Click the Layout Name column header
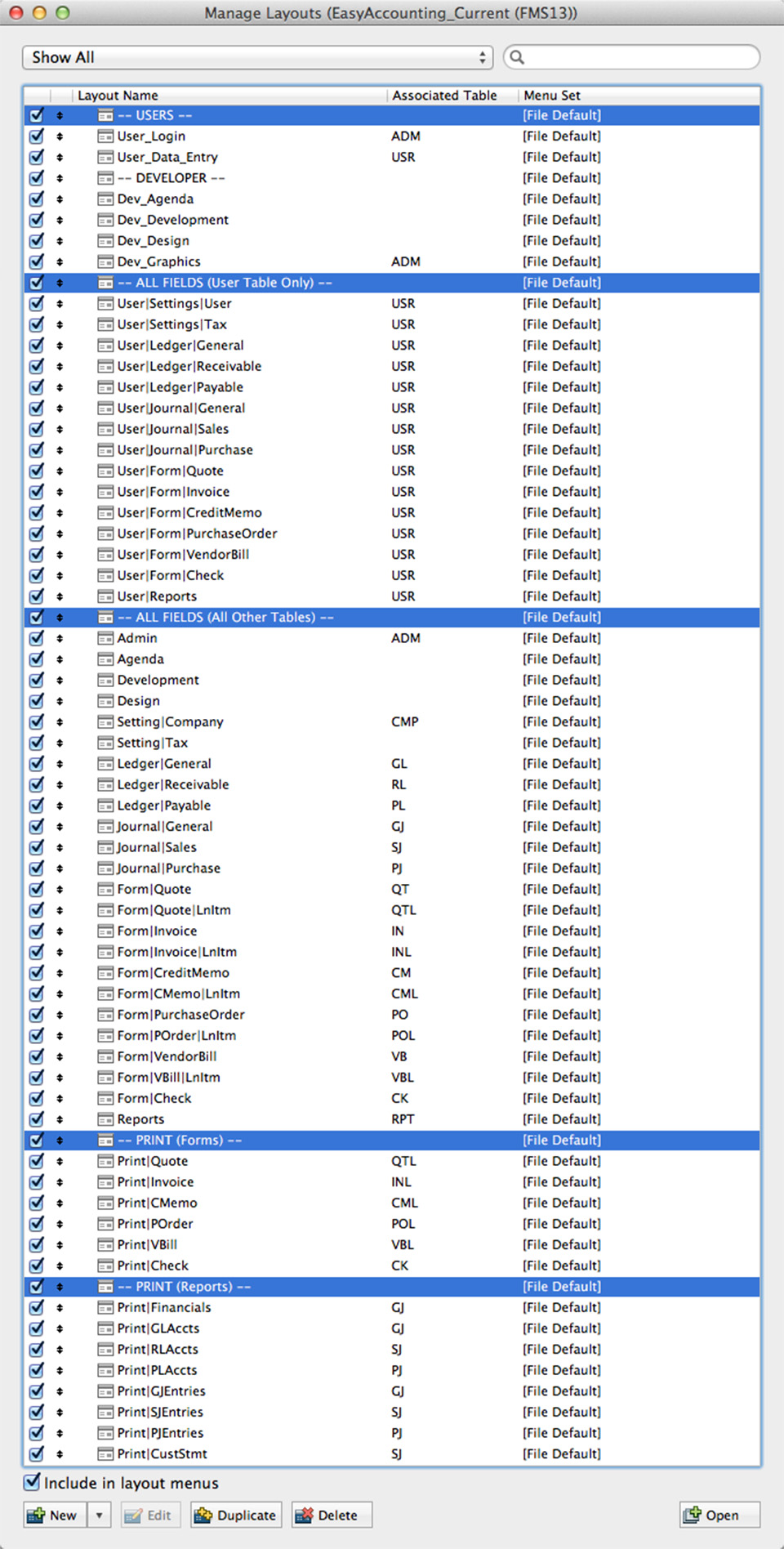This screenshot has width=784, height=1549. tap(231, 96)
